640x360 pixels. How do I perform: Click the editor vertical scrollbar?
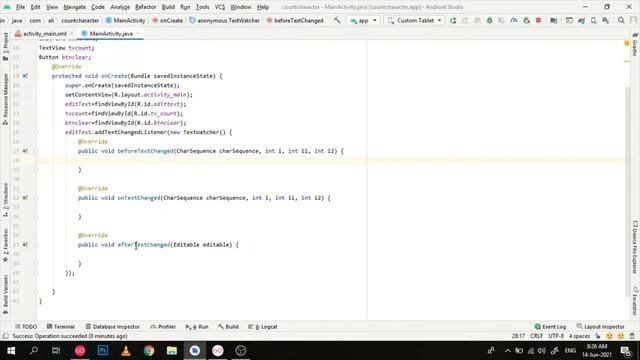(x=628, y=192)
